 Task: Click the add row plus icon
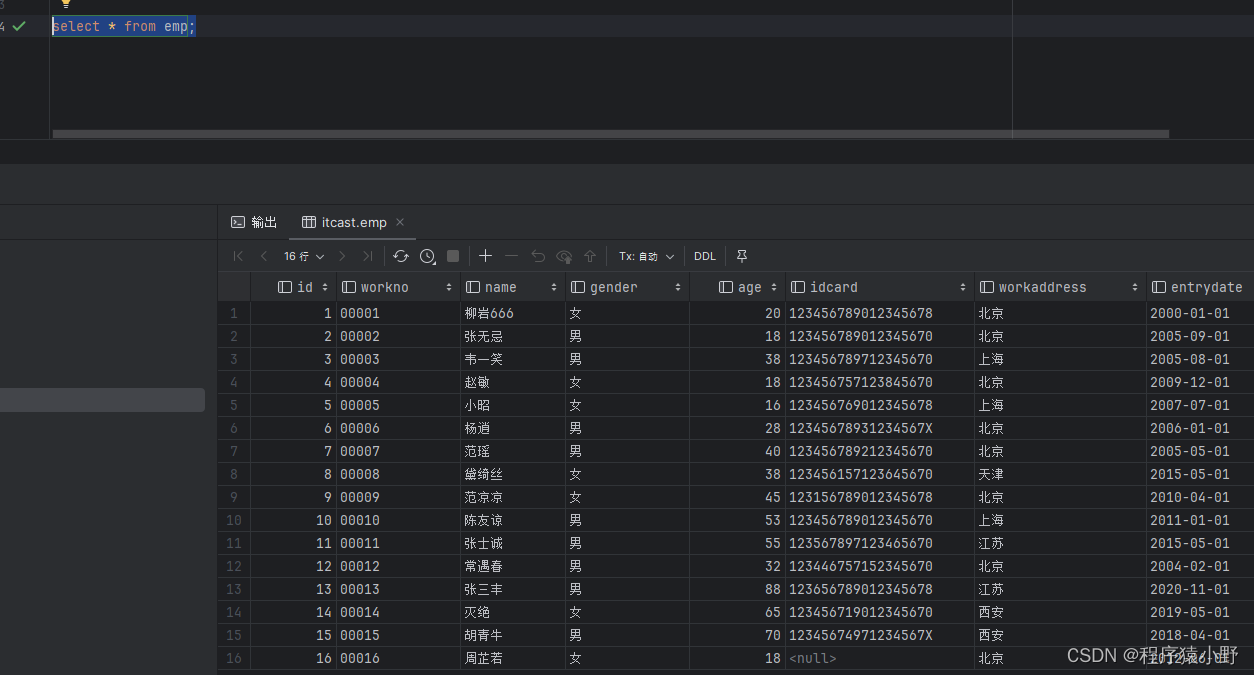coord(485,256)
